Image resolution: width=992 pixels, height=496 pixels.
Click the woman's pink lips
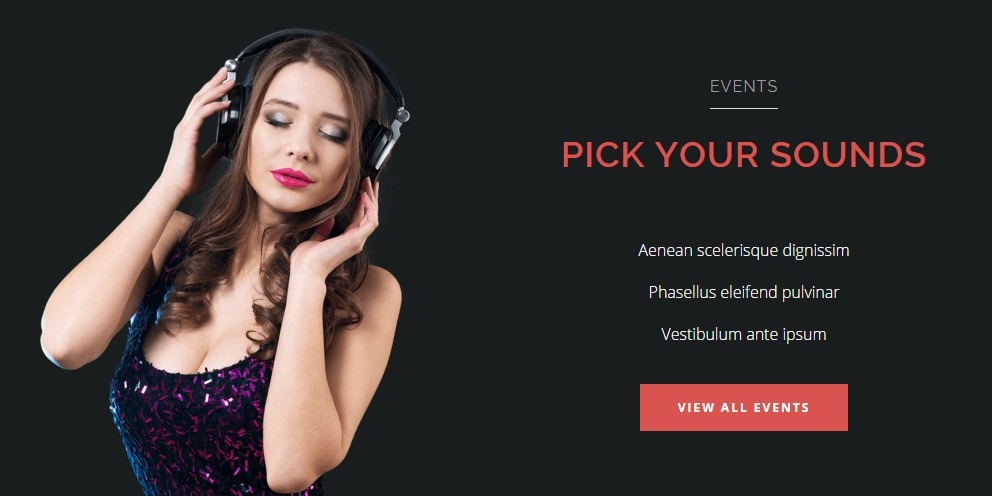pos(292,177)
